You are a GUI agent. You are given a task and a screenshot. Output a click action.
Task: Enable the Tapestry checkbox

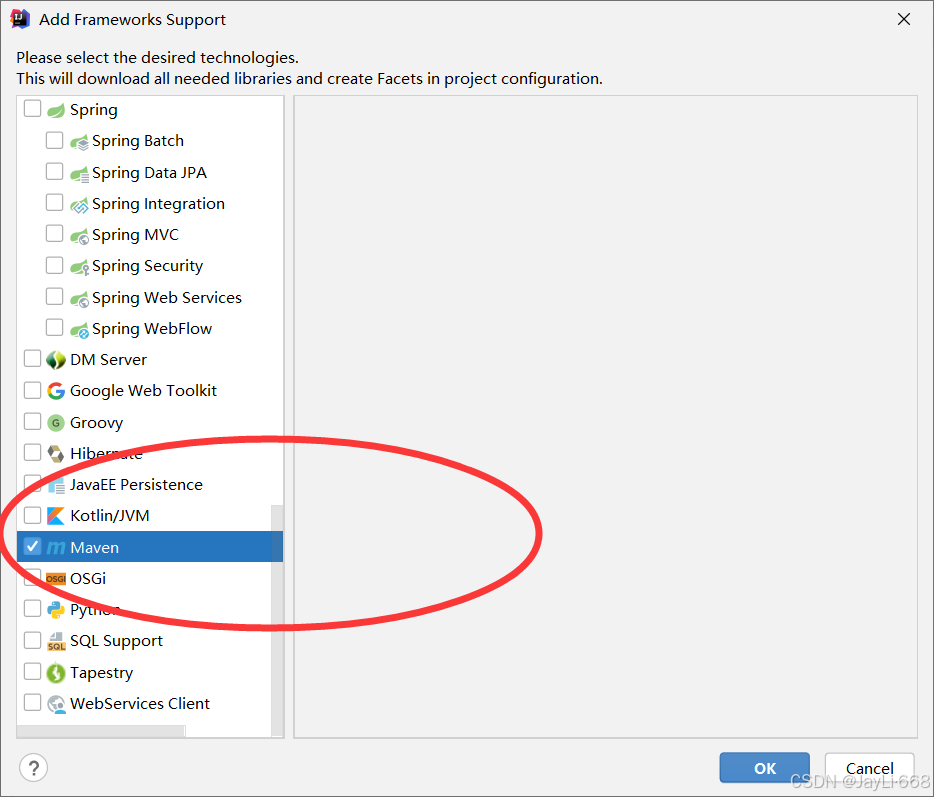(x=32, y=671)
